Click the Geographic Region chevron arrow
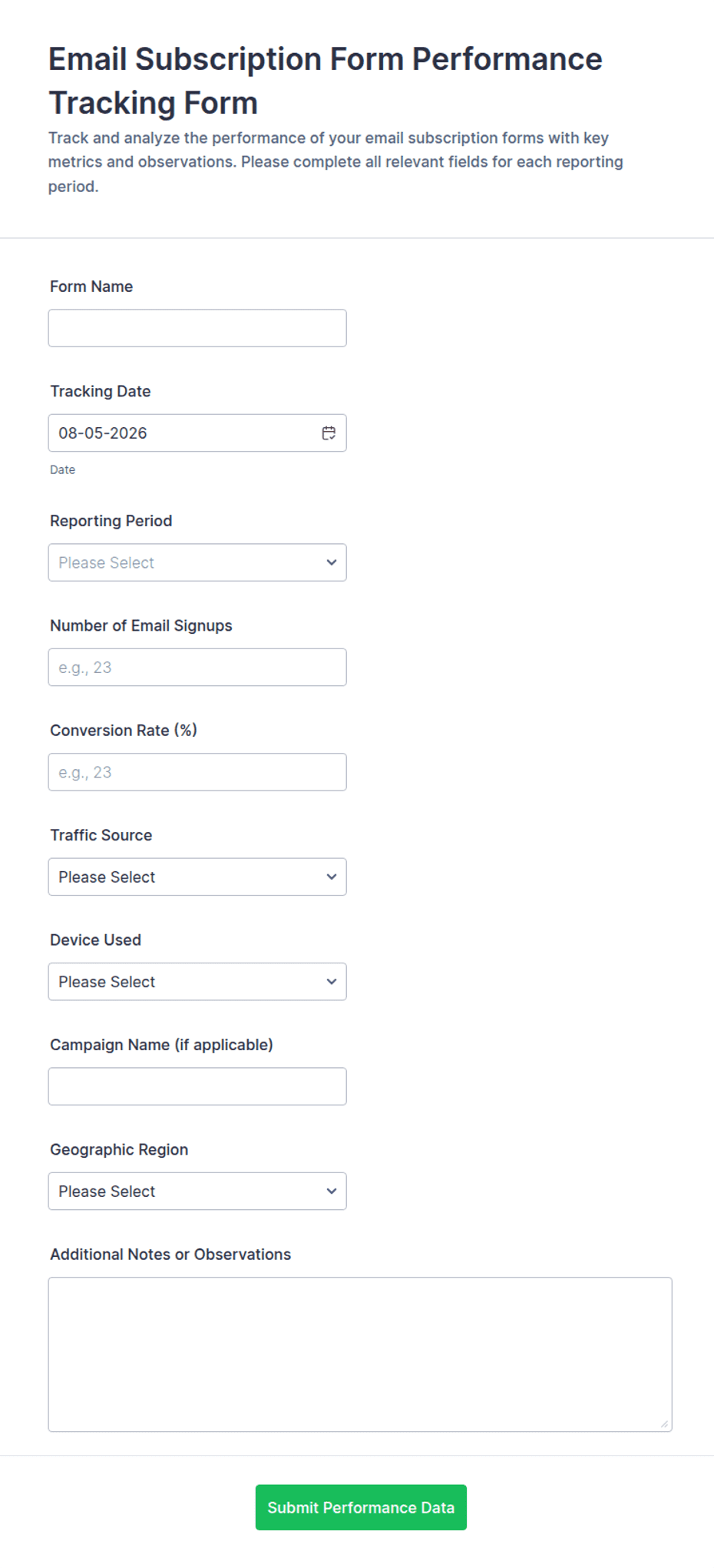The height and width of the screenshot is (1568, 714). tap(332, 1191)
